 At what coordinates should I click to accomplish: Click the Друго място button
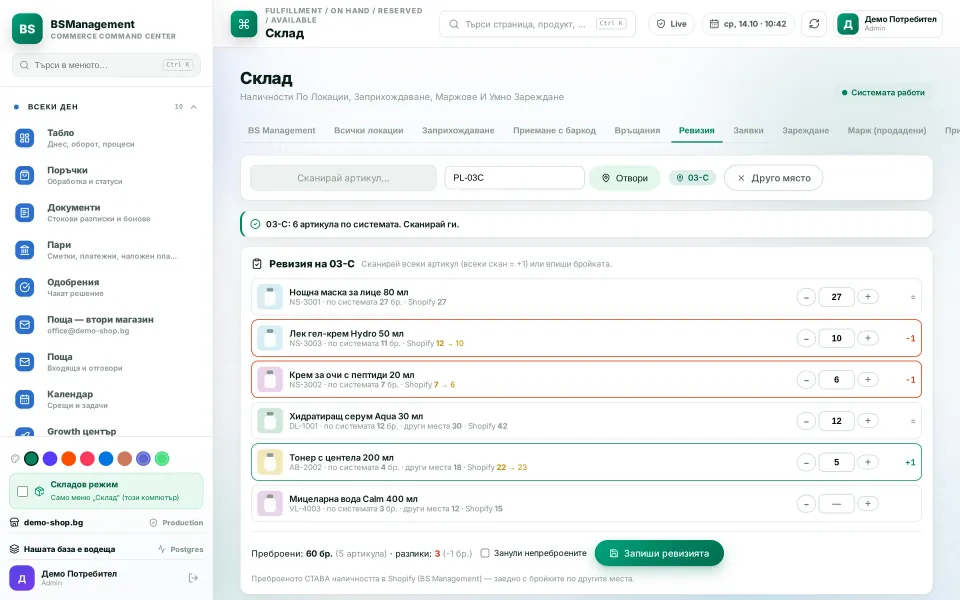(773, 178)
